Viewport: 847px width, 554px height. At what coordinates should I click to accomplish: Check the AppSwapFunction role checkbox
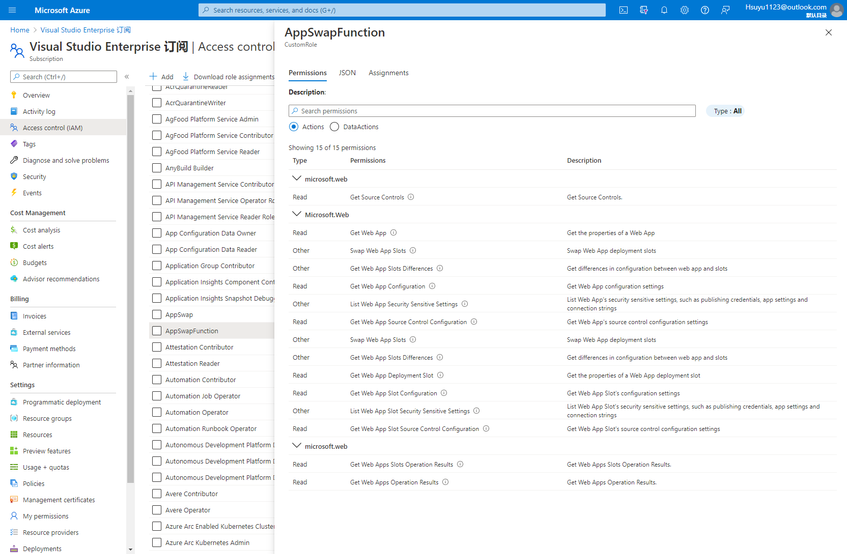[157, 330]
